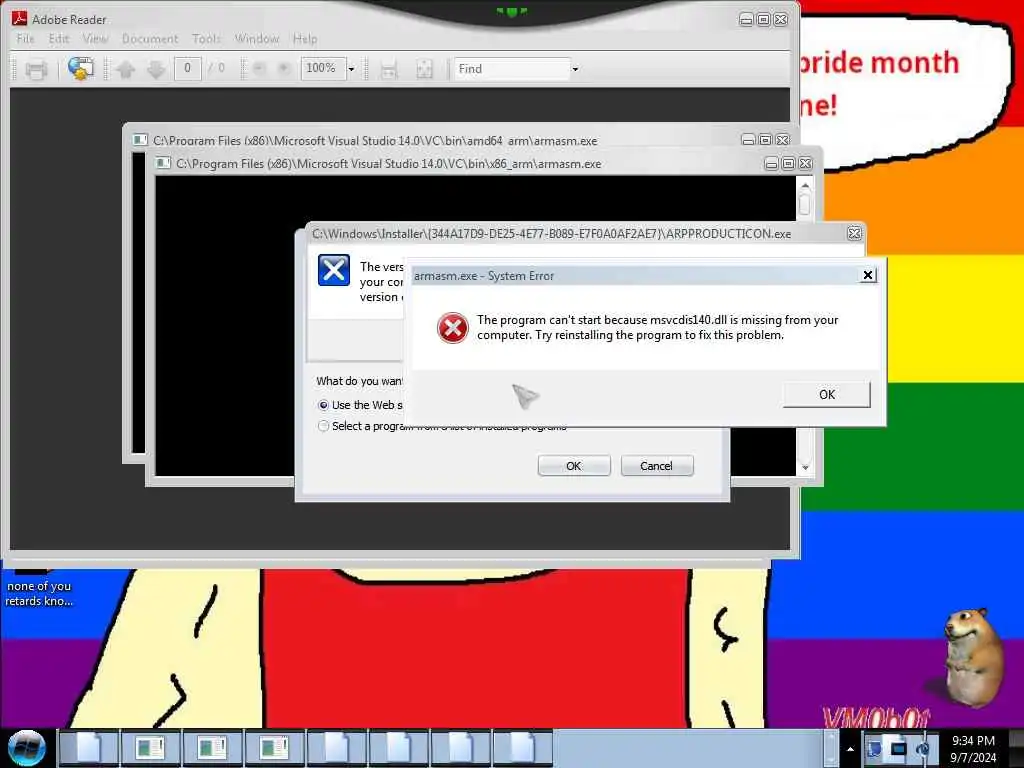This screenshot has width=1024, height=768.
Task: Close the ARPPRODUCTICON.exe dialog
Action: point(854,233)
